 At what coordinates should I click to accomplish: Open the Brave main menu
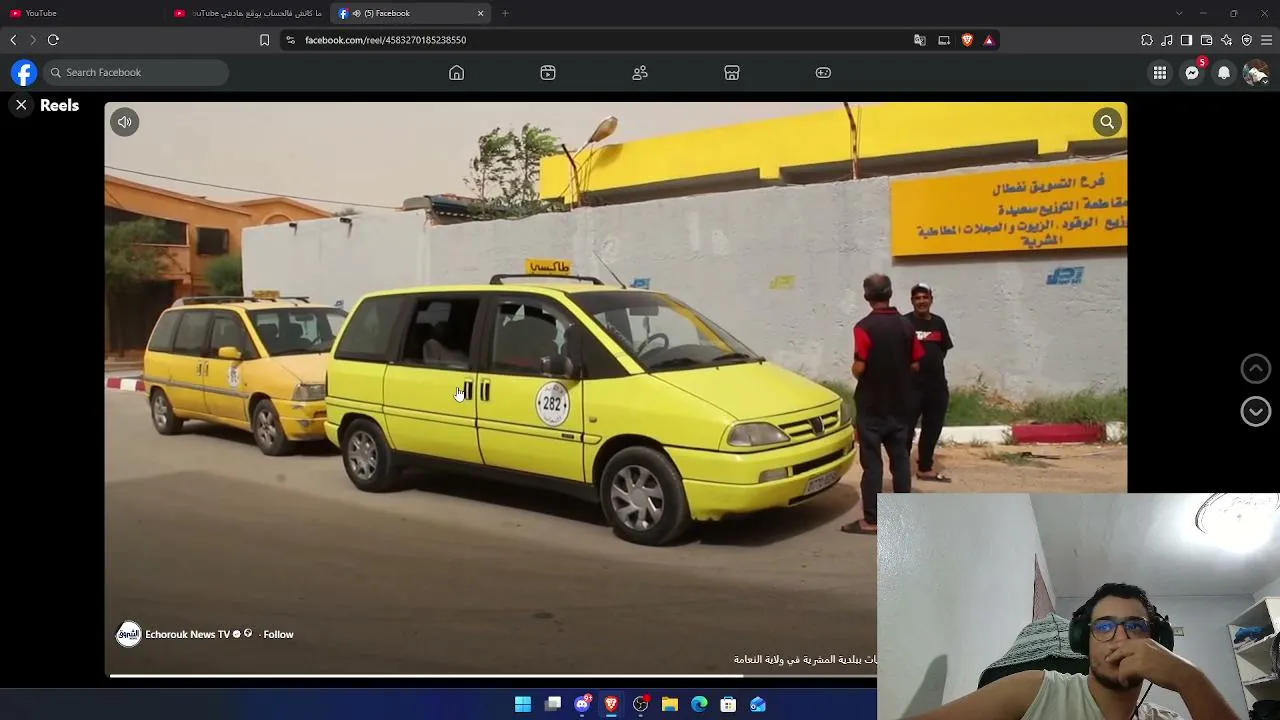pos(1266,40)
